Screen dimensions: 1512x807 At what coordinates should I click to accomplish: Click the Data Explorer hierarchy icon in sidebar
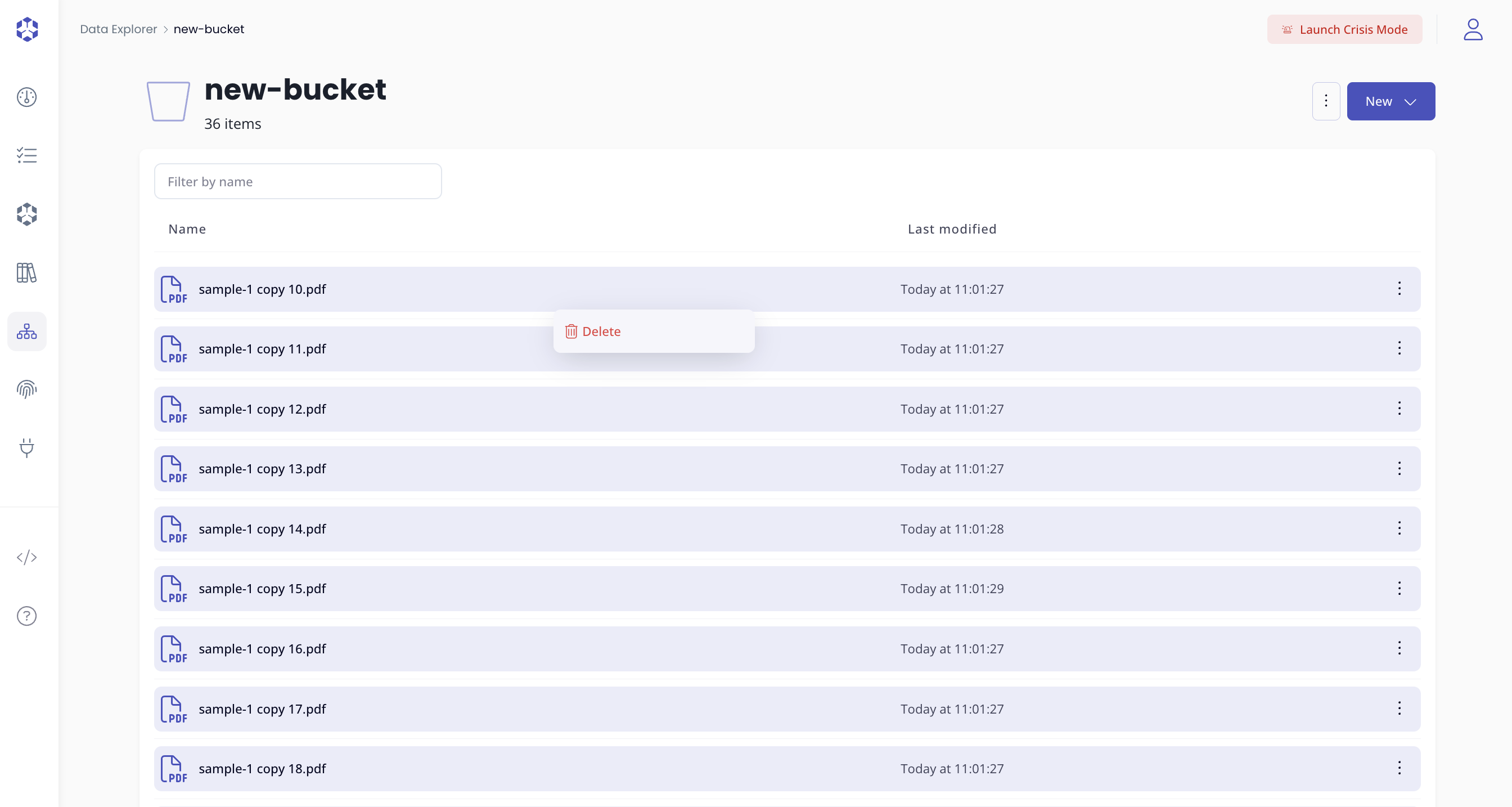(26, 331)
